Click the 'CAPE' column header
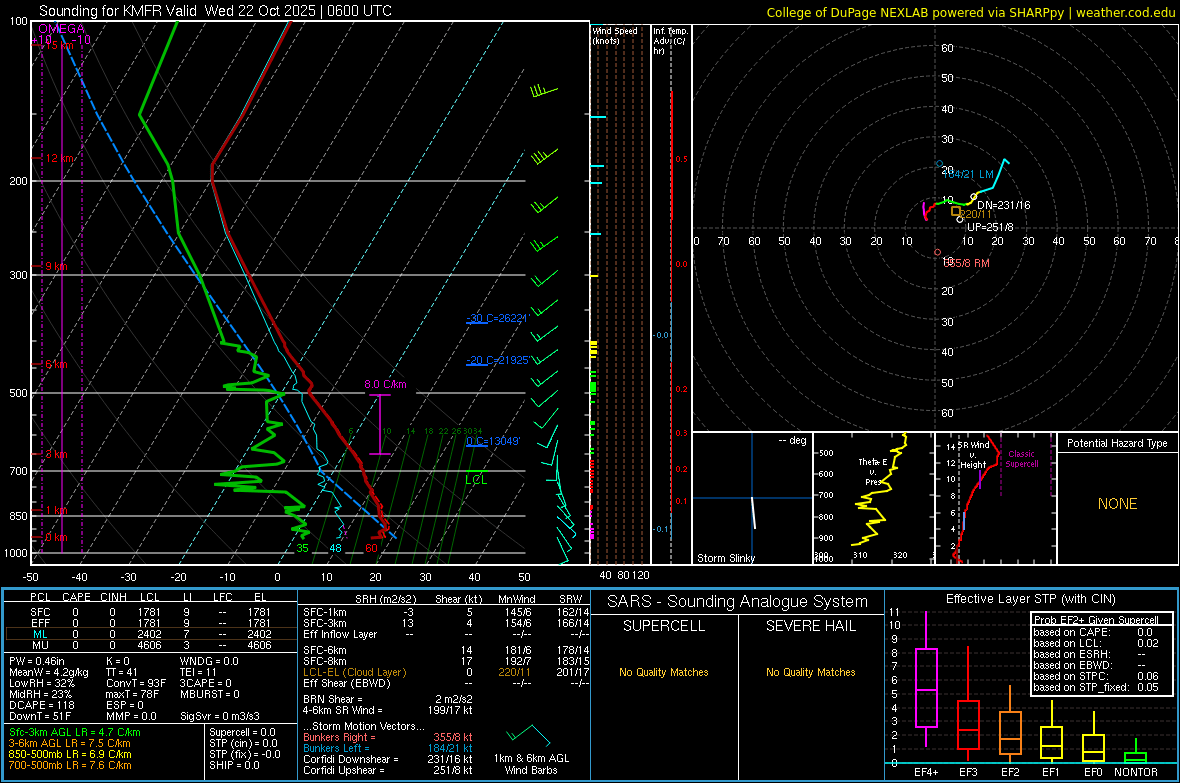The image size is (1180, 783). point(76,597)
